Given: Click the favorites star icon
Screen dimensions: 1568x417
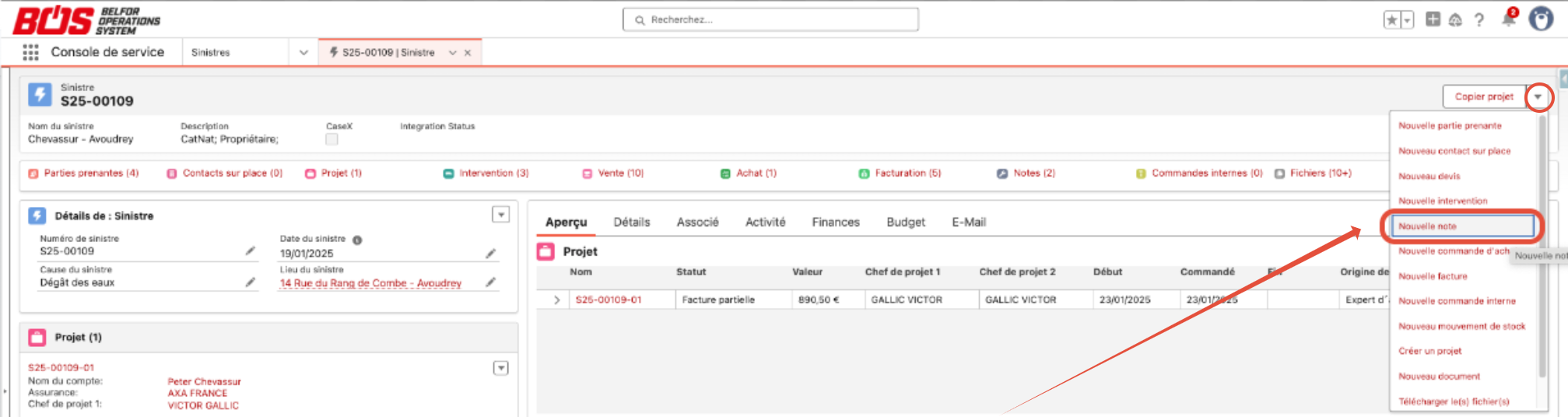Looking at the screenshot, I should [x=1391, y=20].
